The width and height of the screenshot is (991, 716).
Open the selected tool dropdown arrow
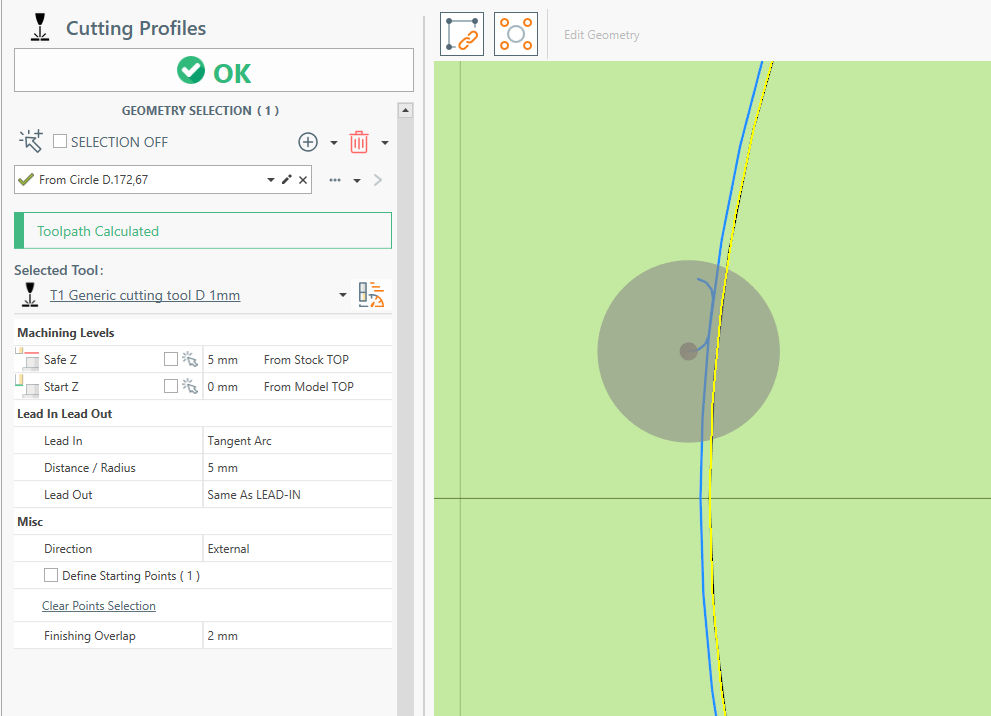pos(343,295)
